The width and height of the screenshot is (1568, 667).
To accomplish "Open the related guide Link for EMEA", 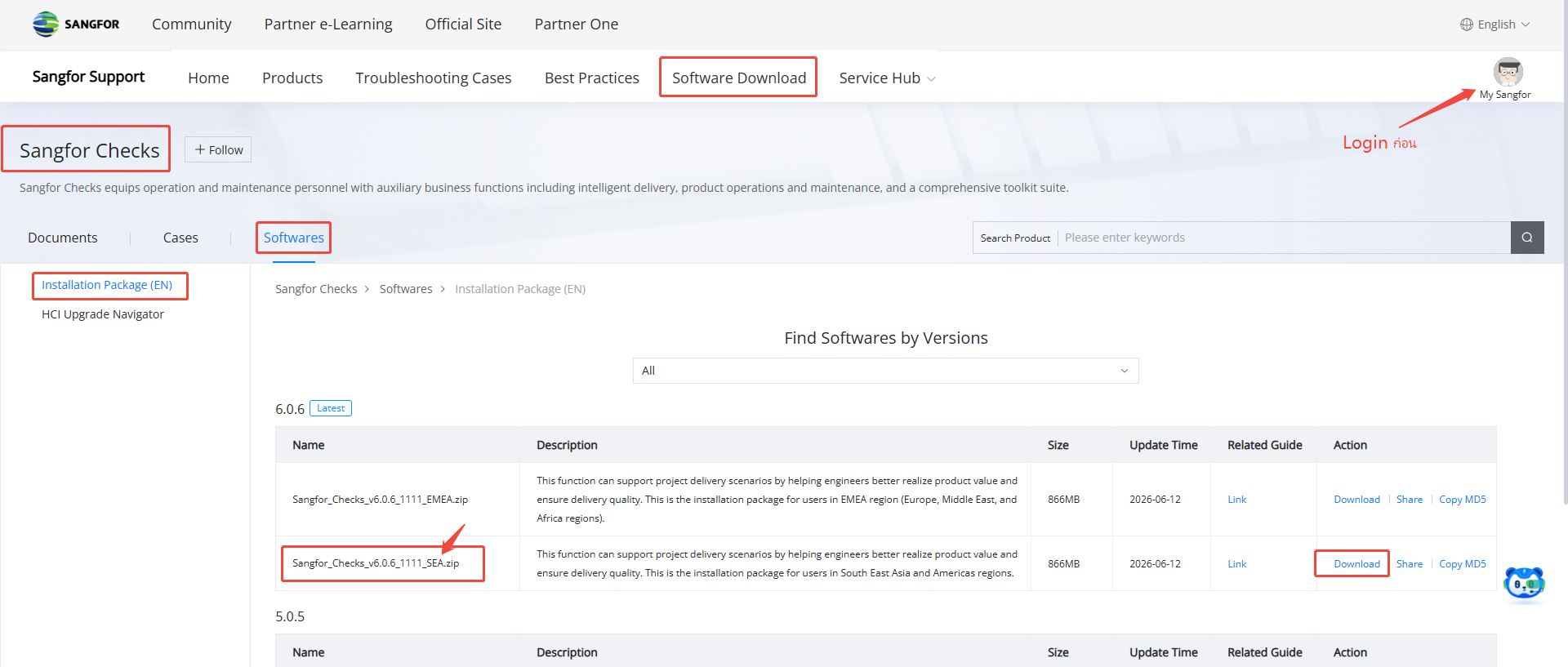I will 1237,500.
